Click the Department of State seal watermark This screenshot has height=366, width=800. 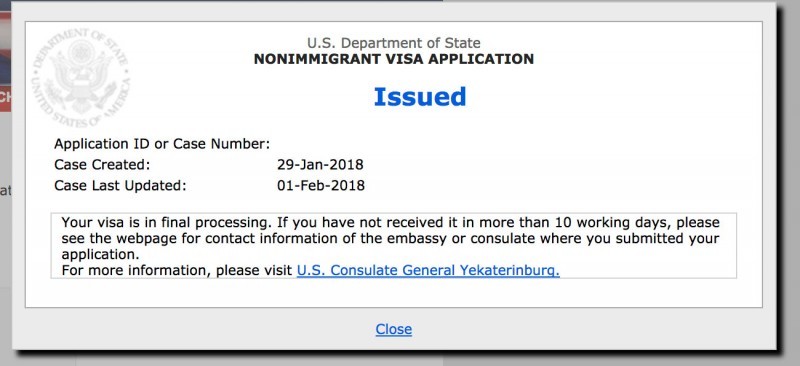pyautogui.click(x=81, y=79)
